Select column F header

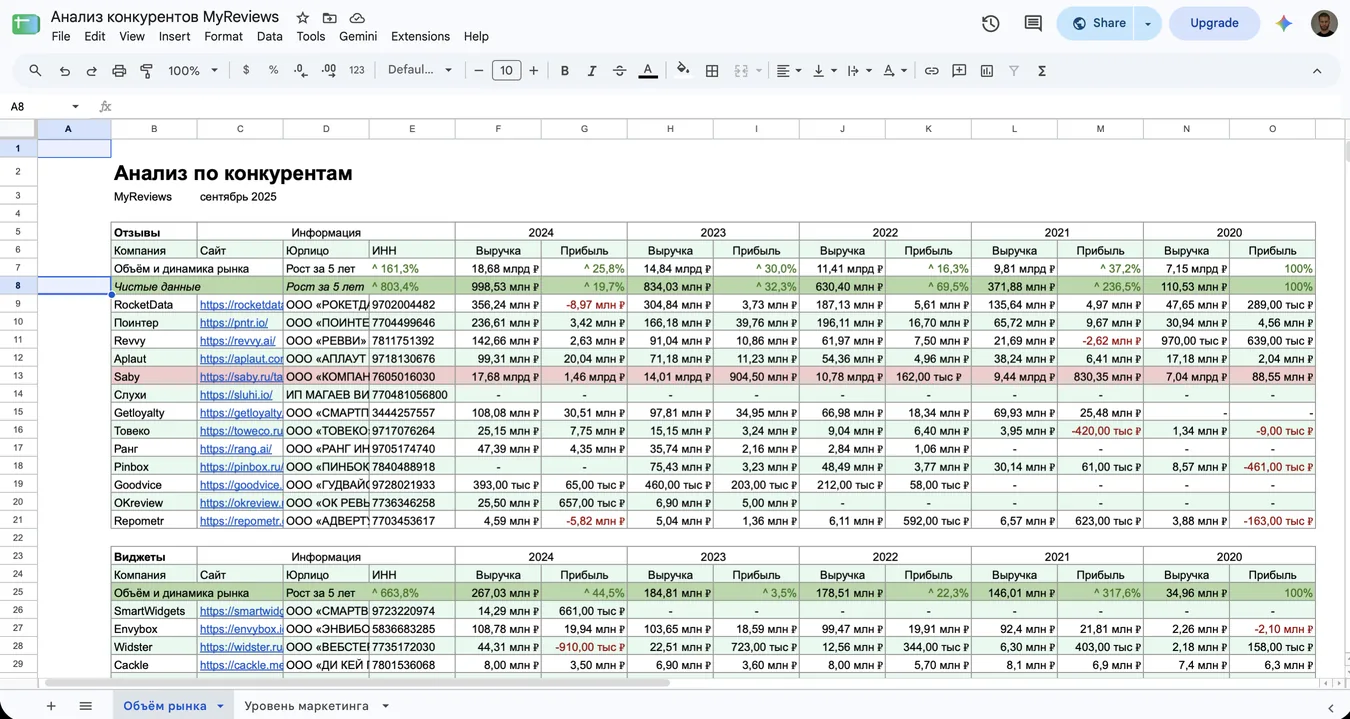click(498, 129)
